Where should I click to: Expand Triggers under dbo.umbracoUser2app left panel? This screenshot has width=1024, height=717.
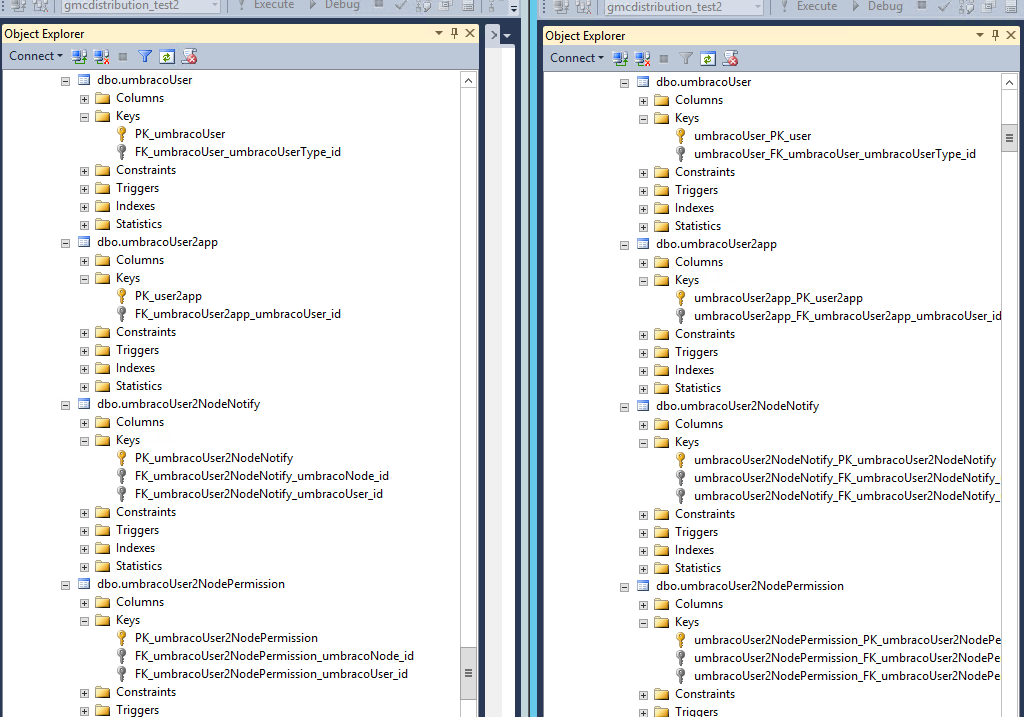(84, 351)
